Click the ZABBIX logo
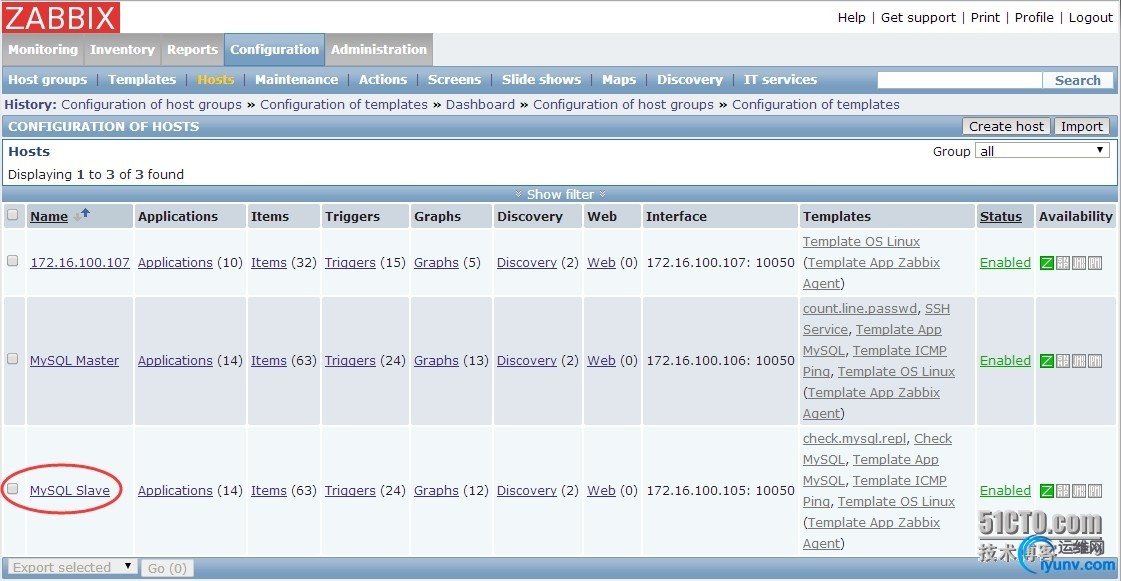 (61, 17)
